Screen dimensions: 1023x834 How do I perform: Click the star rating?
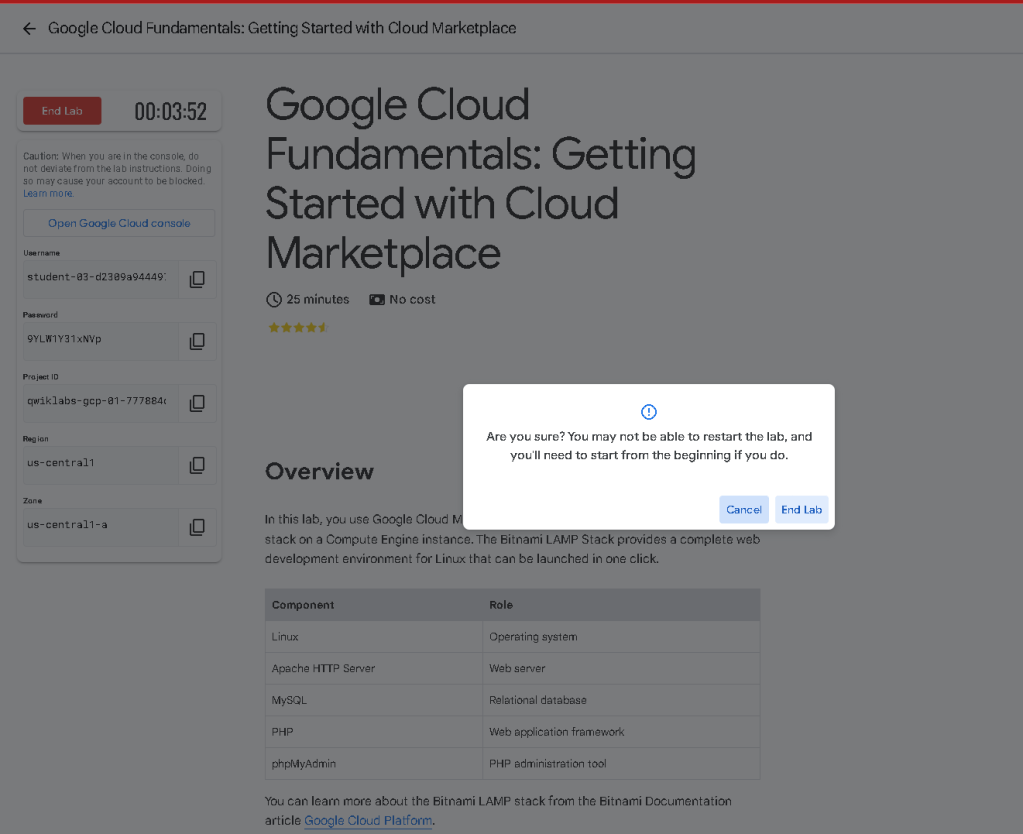click(298, 328)
